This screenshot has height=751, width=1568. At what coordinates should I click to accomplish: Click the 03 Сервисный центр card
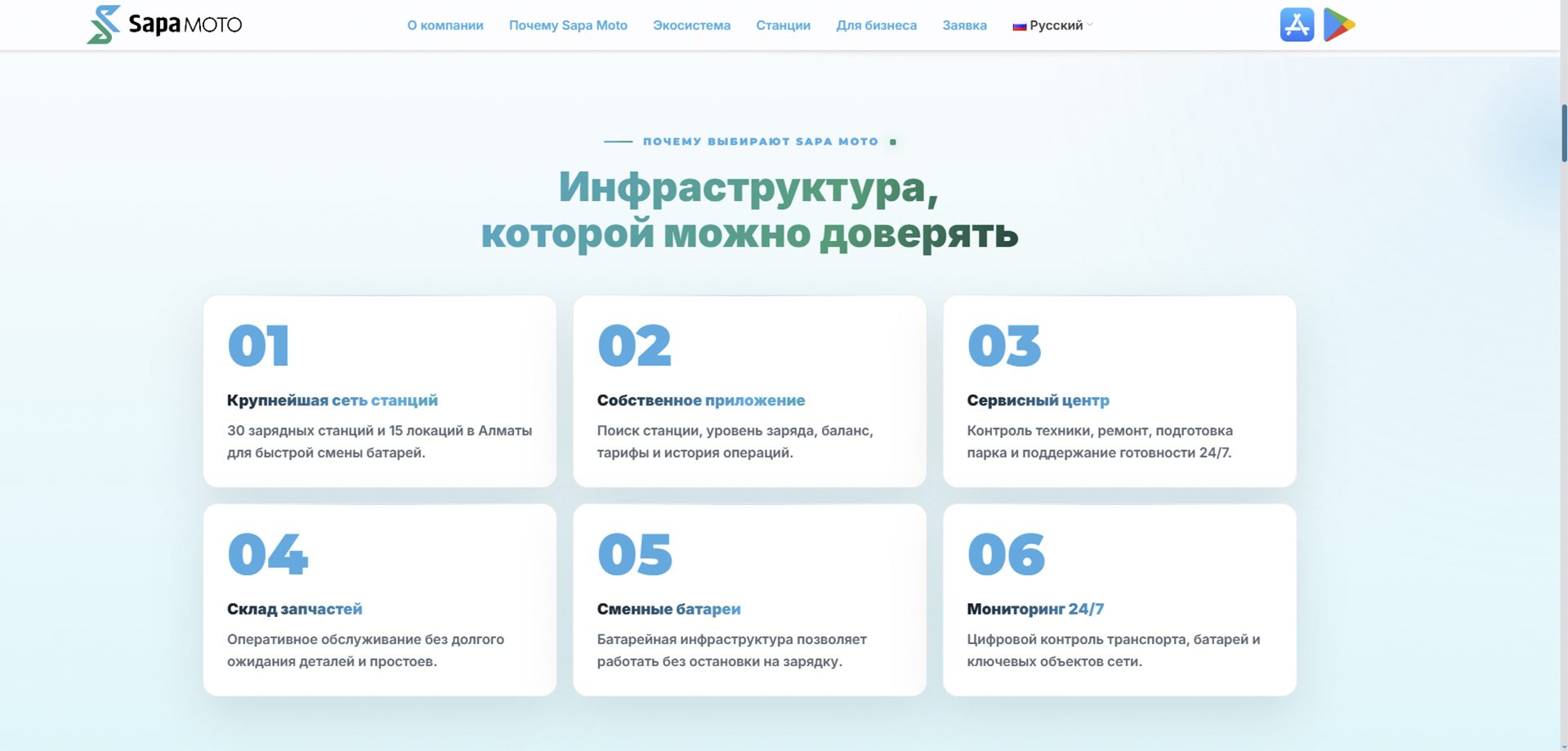[1119, 391]
